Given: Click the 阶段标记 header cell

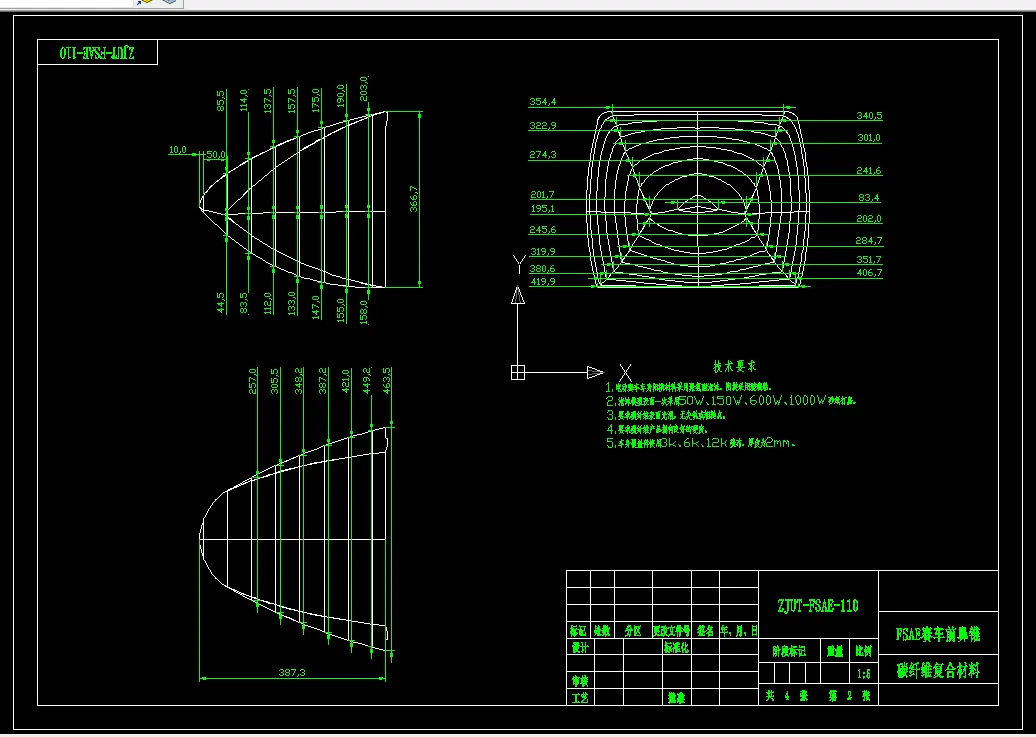Looking at the screenshot, I should click(x=789, y=651).
